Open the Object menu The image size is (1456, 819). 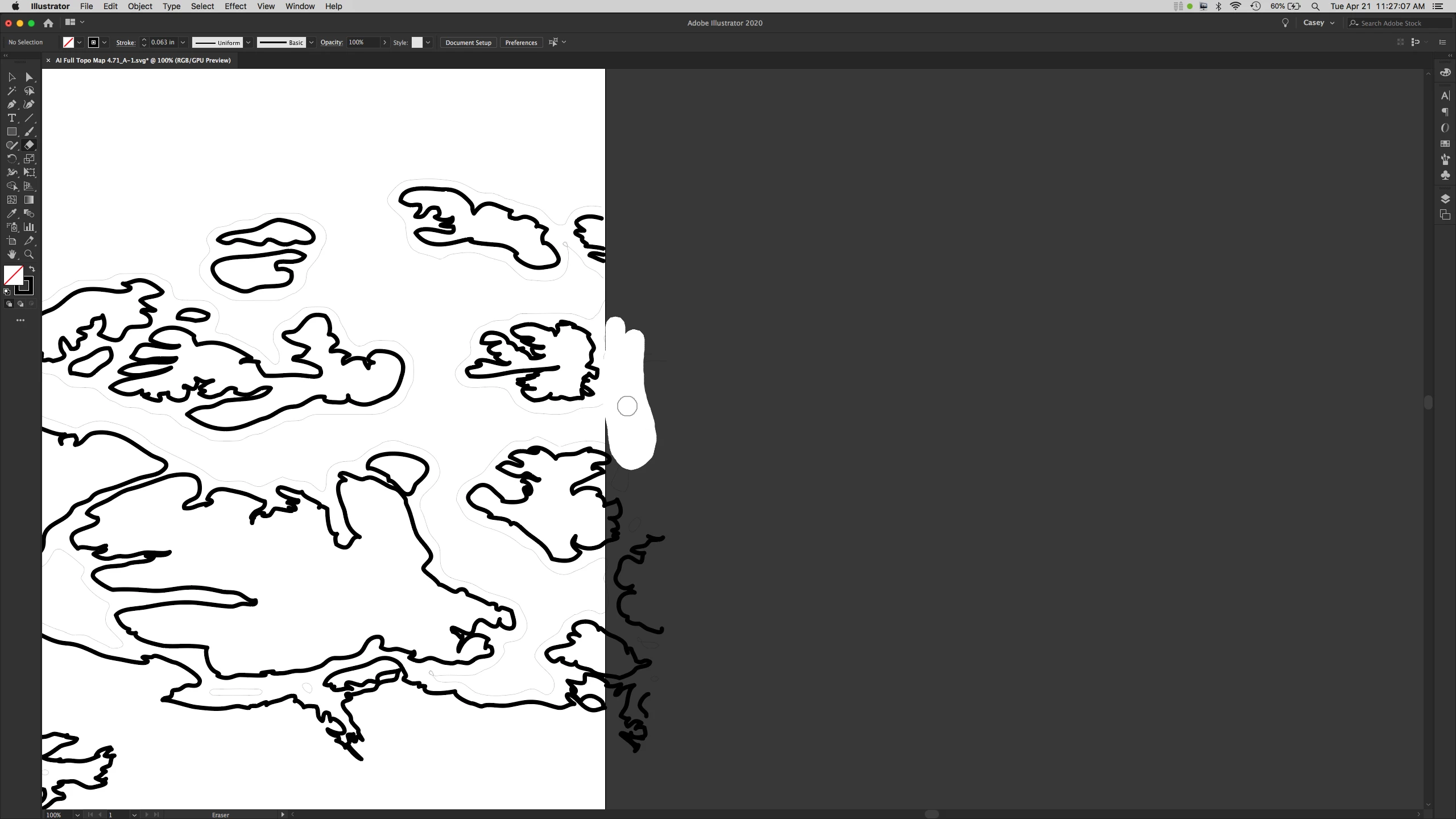(139, 6)
